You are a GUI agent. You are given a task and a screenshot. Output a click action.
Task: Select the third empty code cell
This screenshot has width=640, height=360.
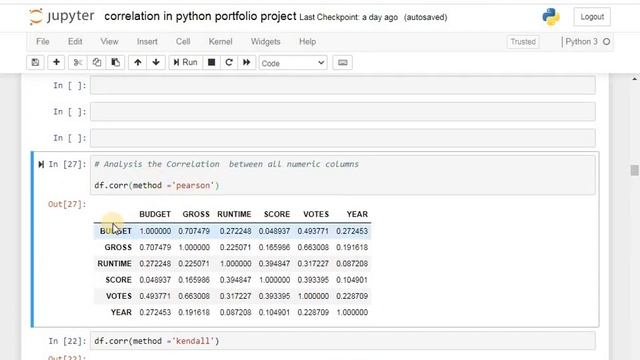342,138
